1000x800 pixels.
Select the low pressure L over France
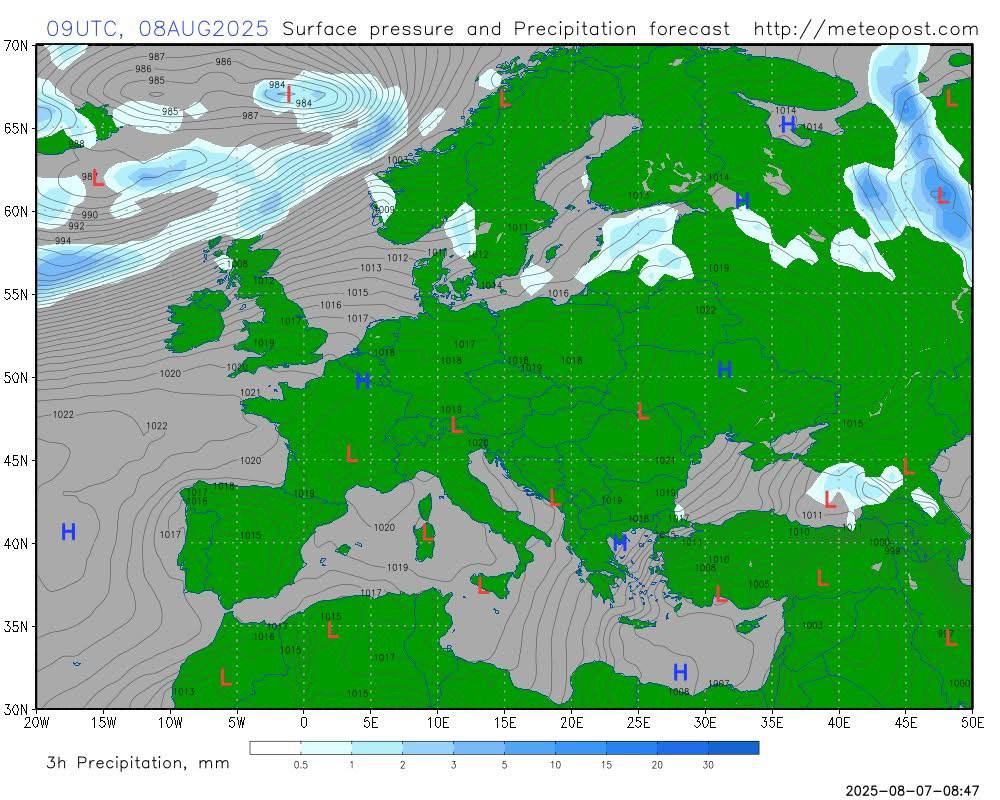[x=351, y=454]
